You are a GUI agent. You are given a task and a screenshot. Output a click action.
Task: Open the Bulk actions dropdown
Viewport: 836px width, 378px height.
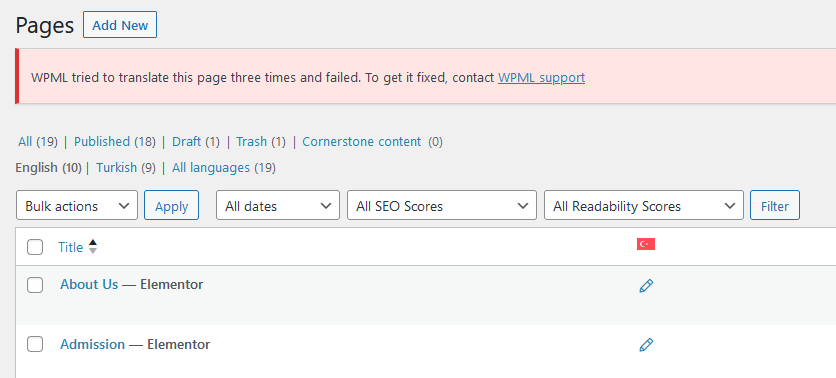coord(77,205)
